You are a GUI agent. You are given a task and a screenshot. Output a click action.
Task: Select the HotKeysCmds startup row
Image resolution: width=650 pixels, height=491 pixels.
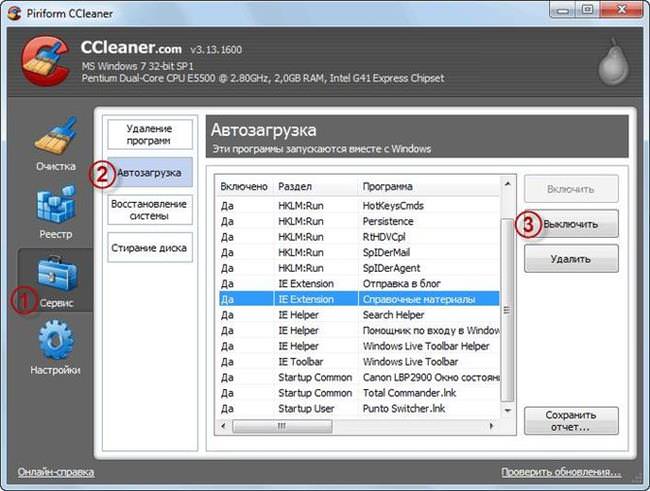[359, 206]
